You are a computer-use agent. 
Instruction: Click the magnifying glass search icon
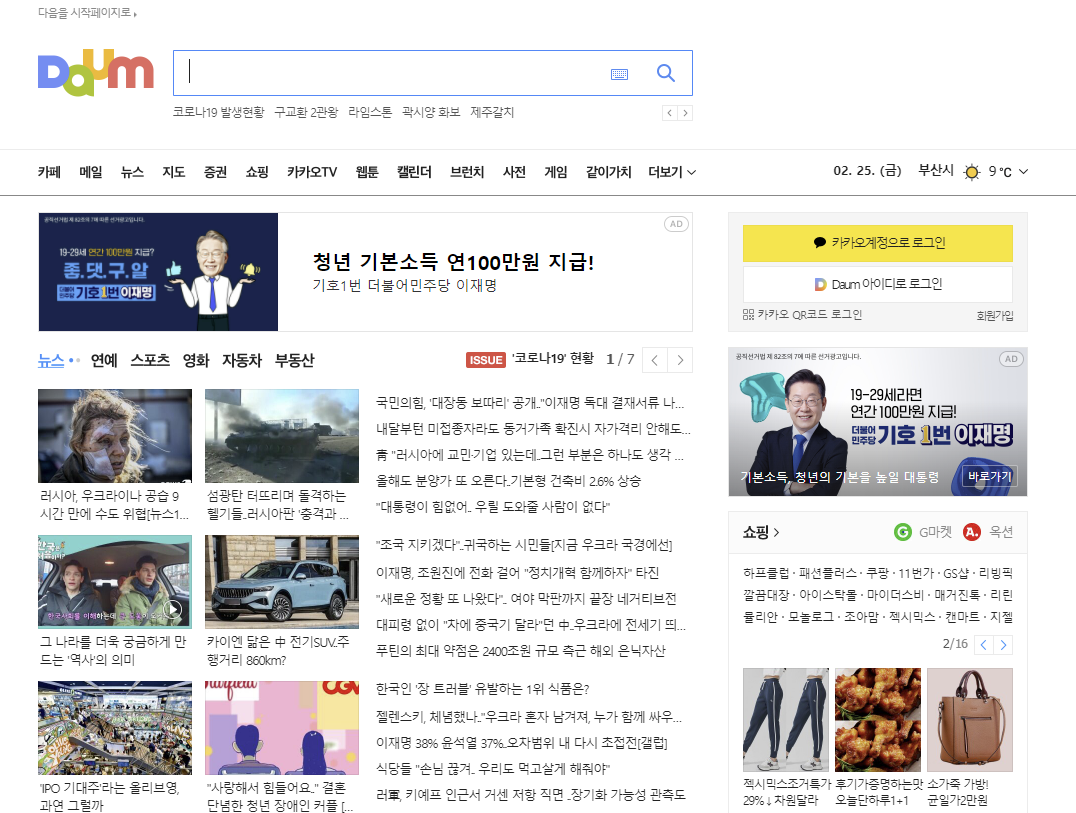coord(665,72)
